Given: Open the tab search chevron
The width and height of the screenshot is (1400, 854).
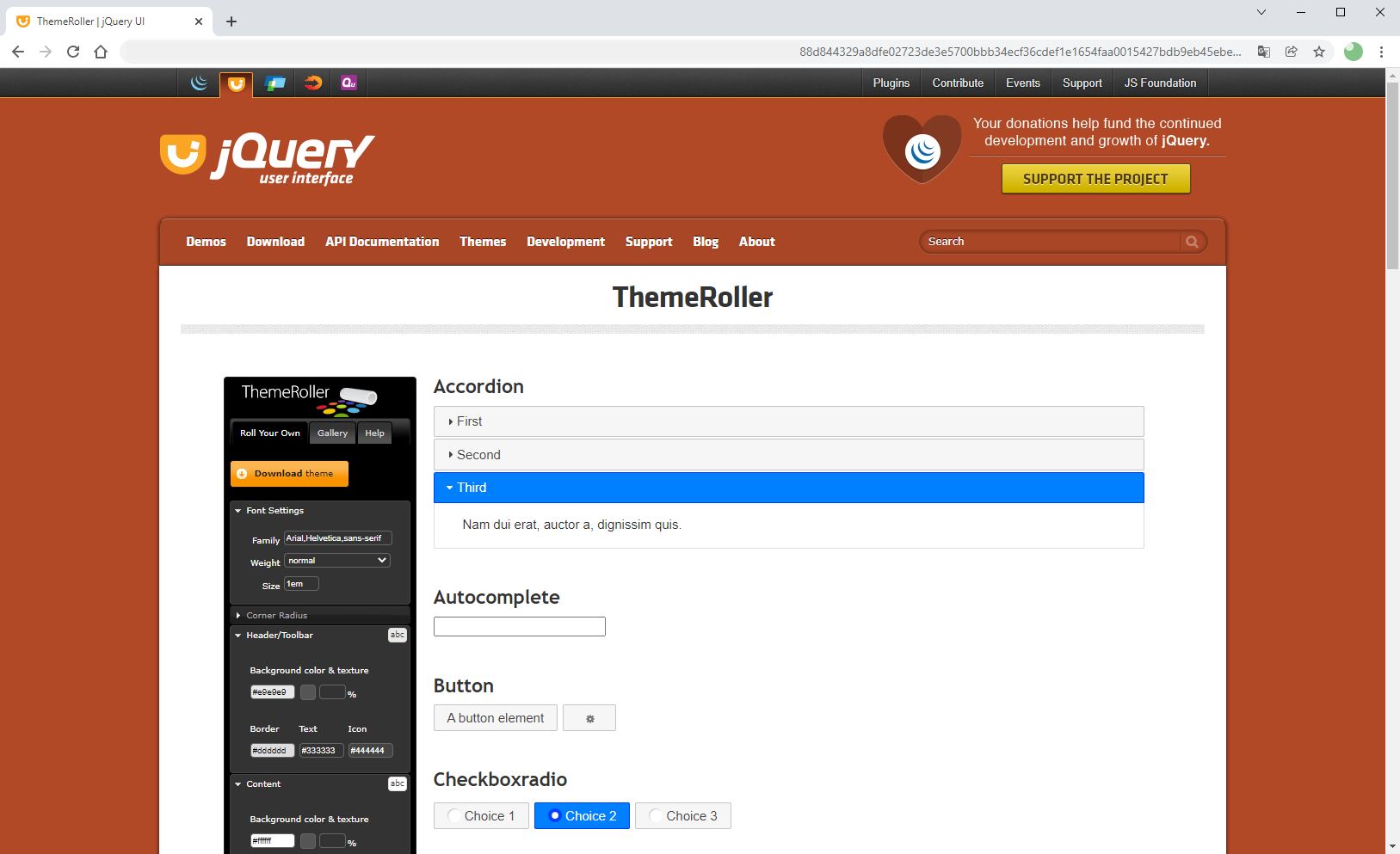Looking at the screenshot, I should [x=1261, y=12].
